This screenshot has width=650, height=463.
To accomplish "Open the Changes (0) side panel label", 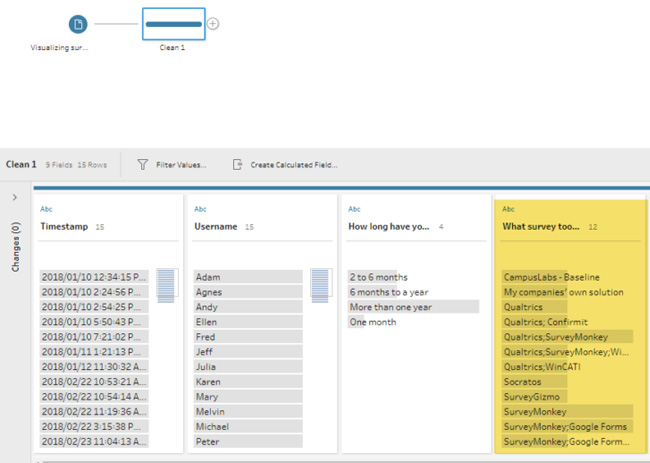I will 14,247.
